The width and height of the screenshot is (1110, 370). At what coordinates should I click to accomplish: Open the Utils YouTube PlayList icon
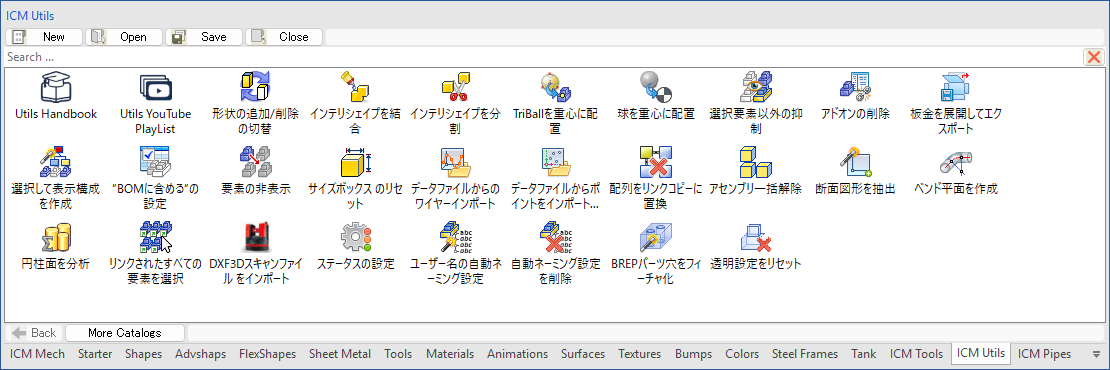pyautogui.click(x=155, y=88)
